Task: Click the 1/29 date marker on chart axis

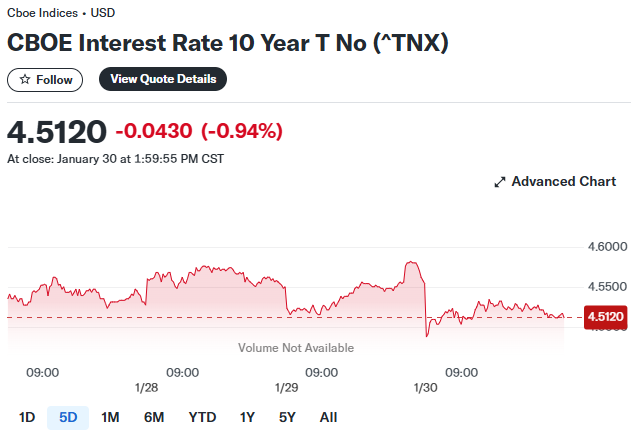Action: pos(286,388)
